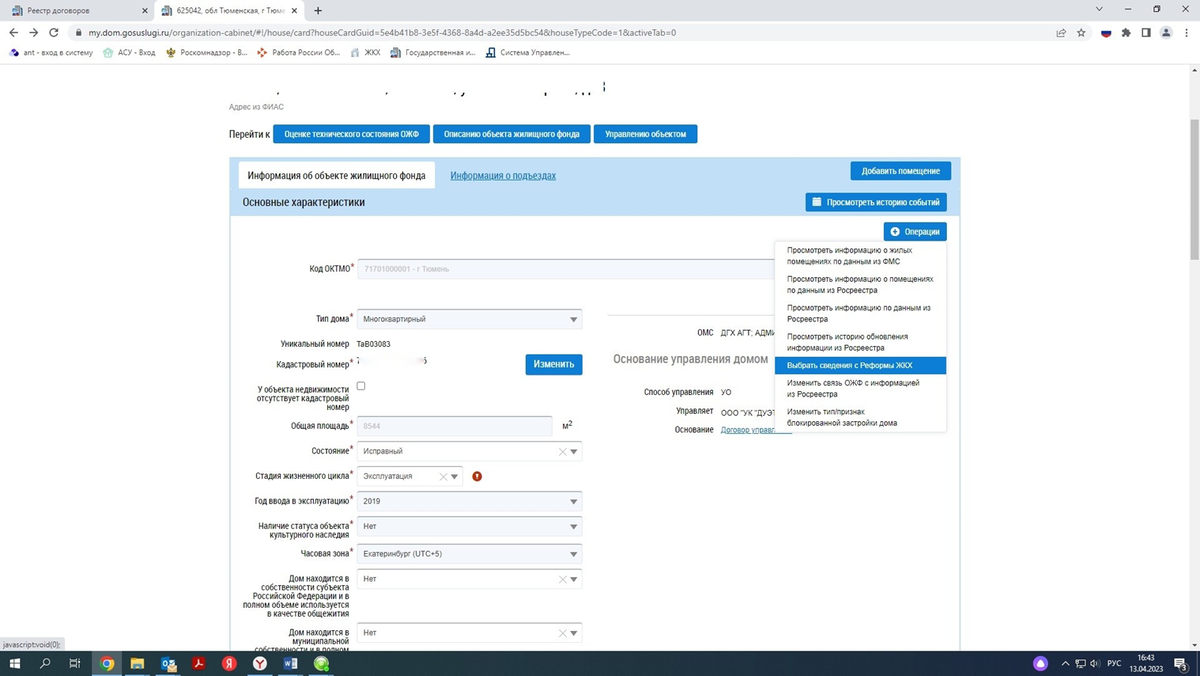Screen dimensions: 1200x676
Task: Open the Chrome profile avatar icon
Action: tap(1165, 32)
